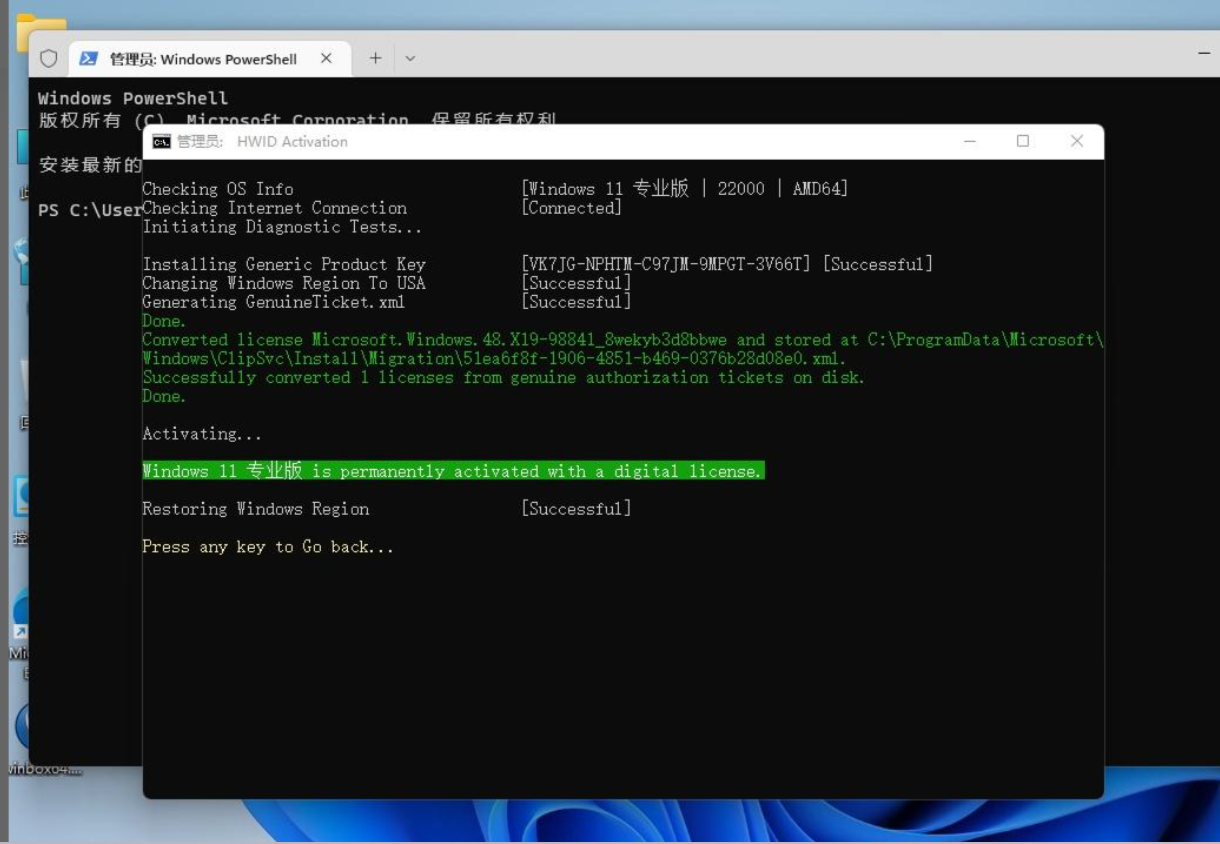Click the generic product key text
Screen dimensions: 1220x844
point(664,265)
